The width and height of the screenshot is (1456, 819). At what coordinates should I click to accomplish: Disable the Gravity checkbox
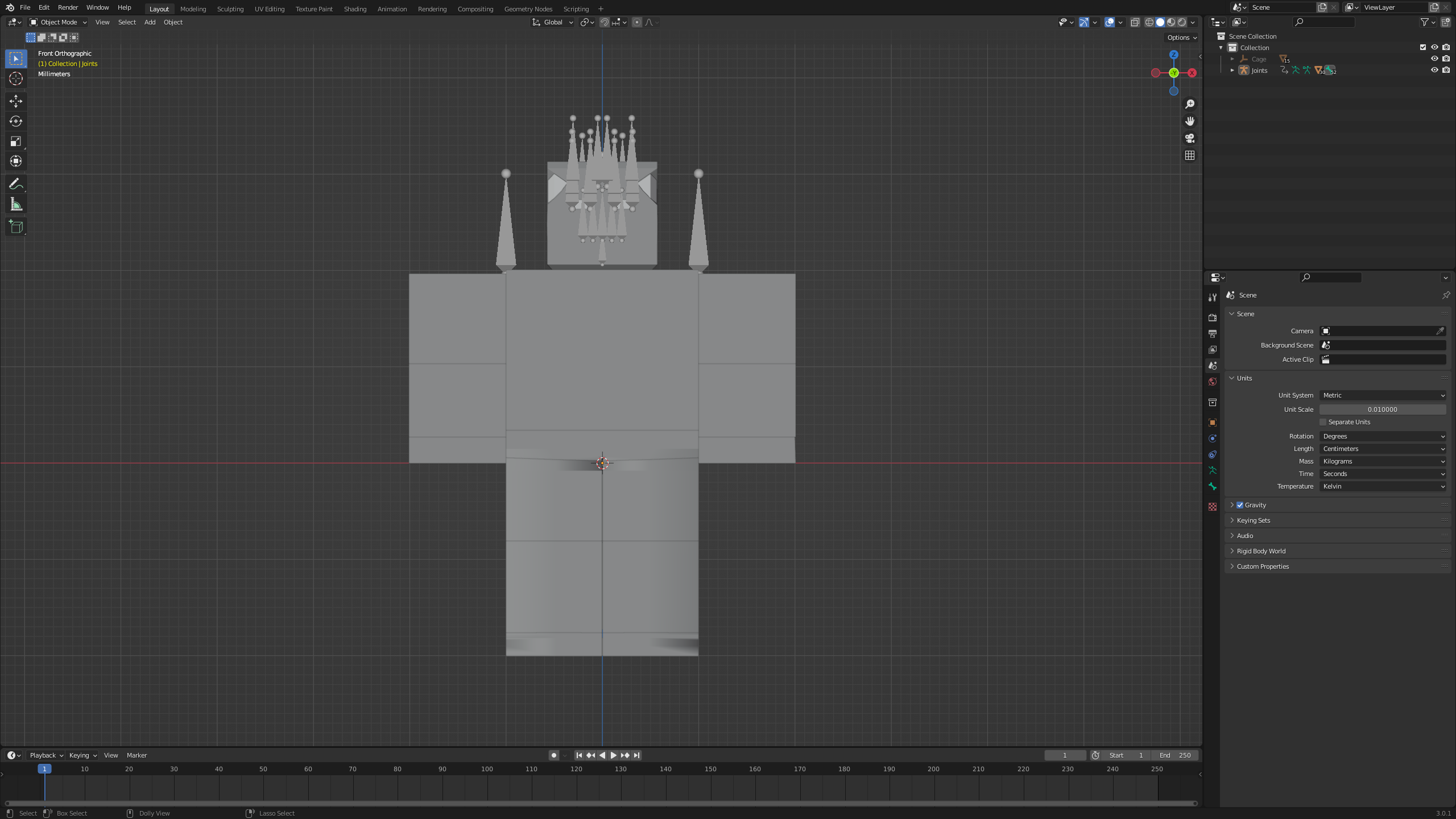pos(1240,505)
